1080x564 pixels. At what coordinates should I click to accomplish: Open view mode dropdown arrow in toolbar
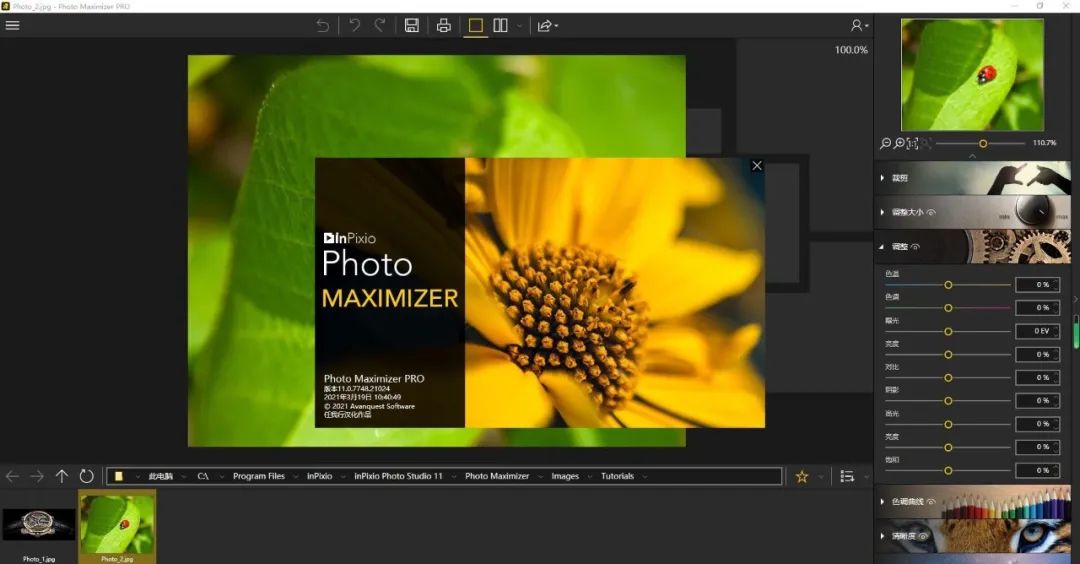[519, 26]
